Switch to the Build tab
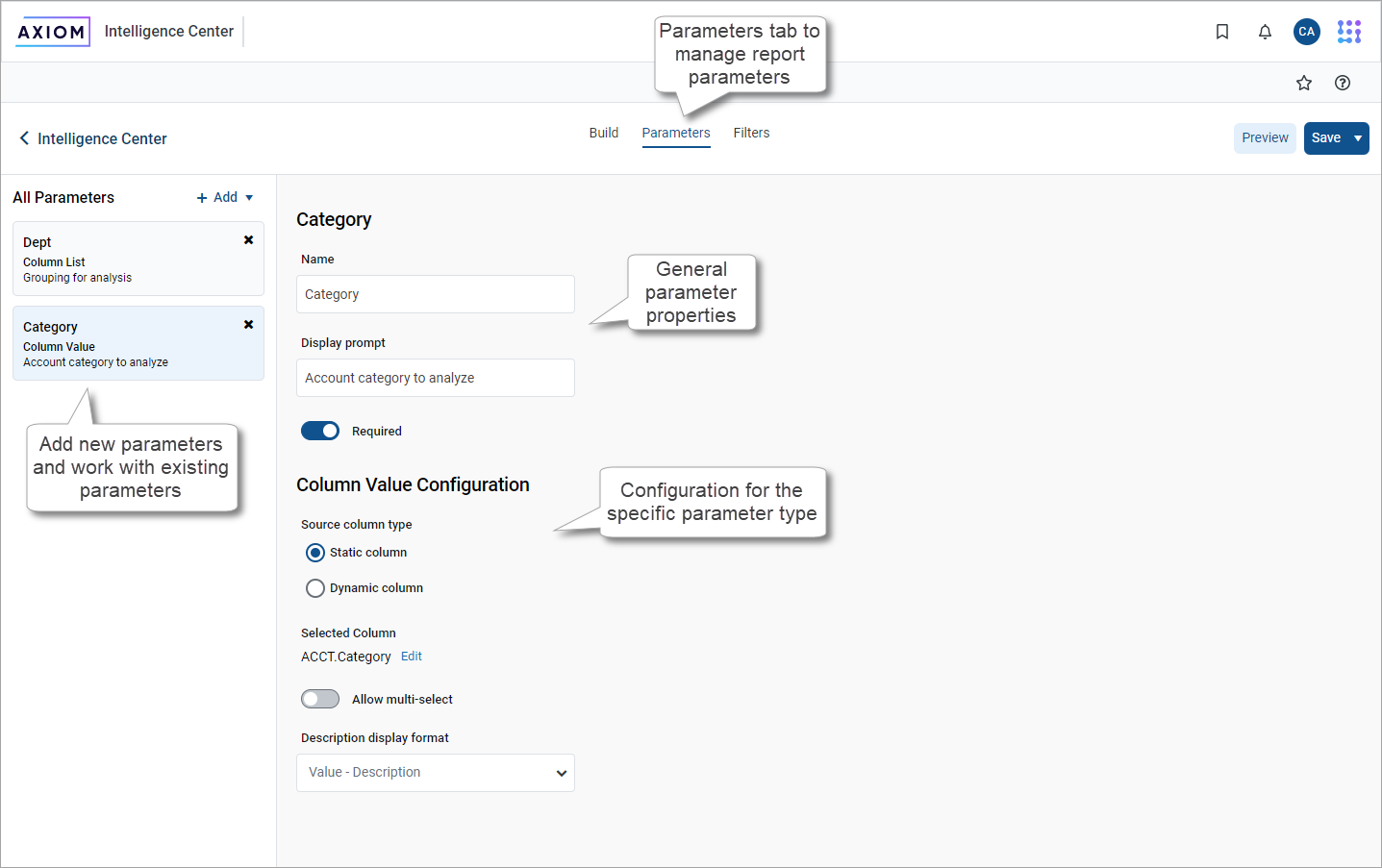The height and width of the screenshot is (868, 1382). coord(603,133)
